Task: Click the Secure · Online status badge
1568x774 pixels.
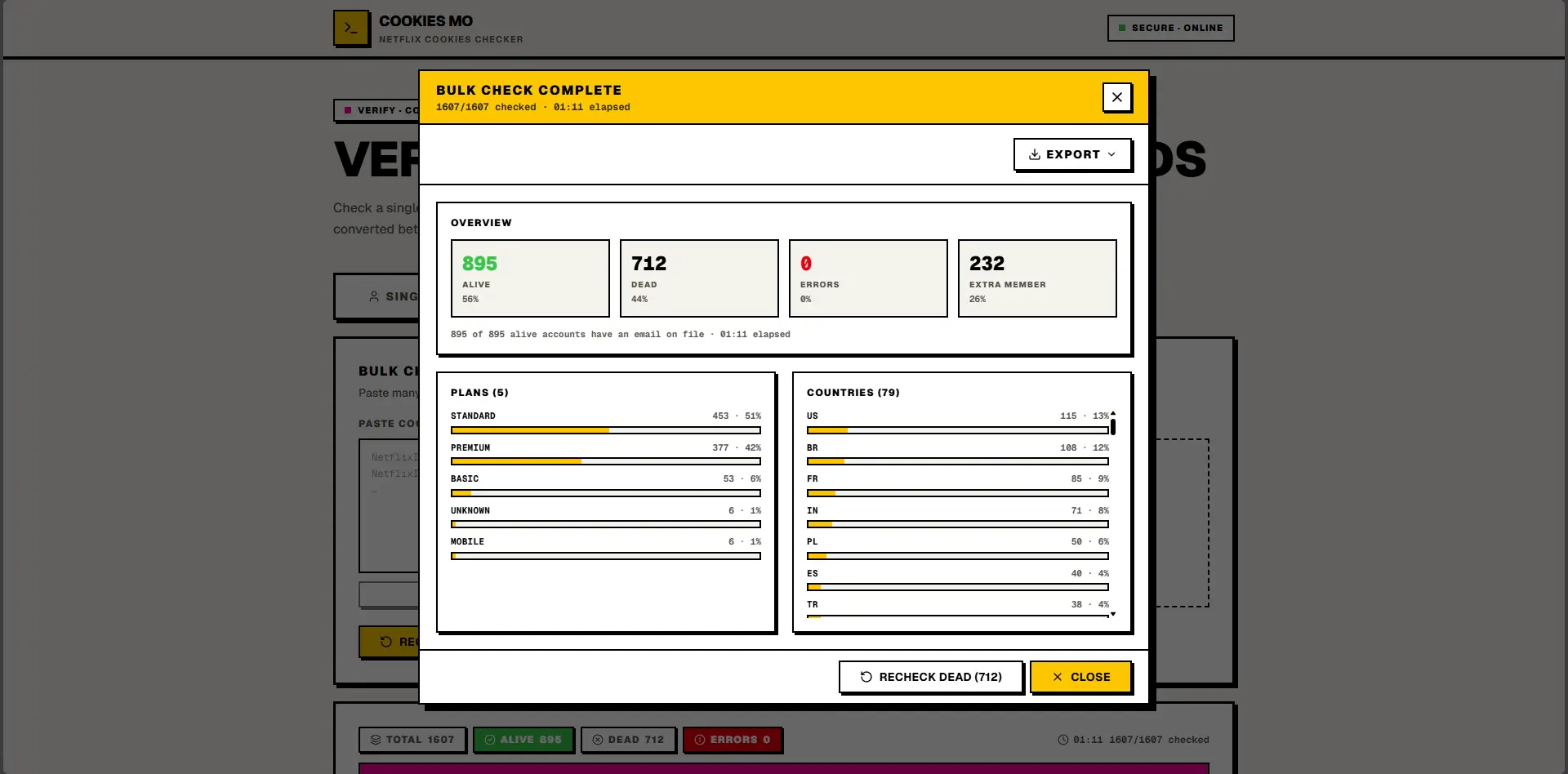Action: [x=1170, y=28]
